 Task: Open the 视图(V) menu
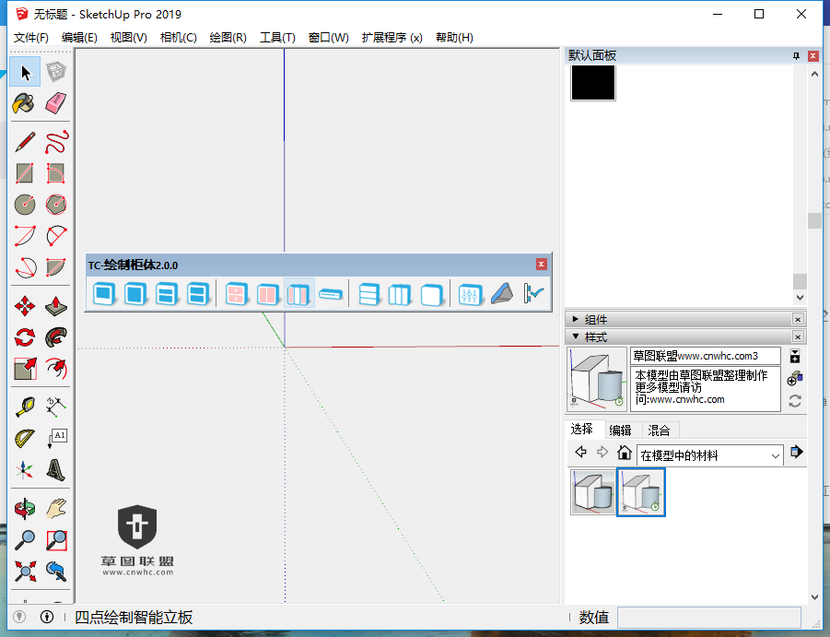pos(129,38)
